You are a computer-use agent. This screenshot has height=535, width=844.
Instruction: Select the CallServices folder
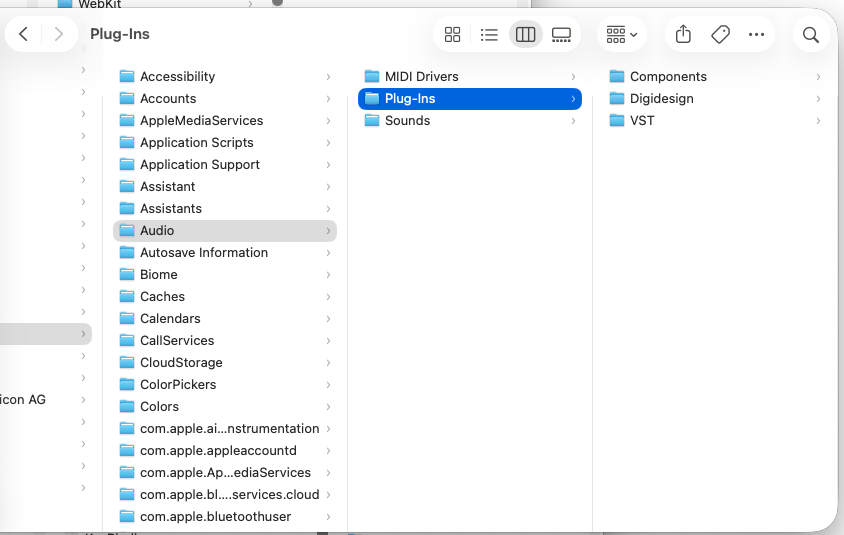224,341
